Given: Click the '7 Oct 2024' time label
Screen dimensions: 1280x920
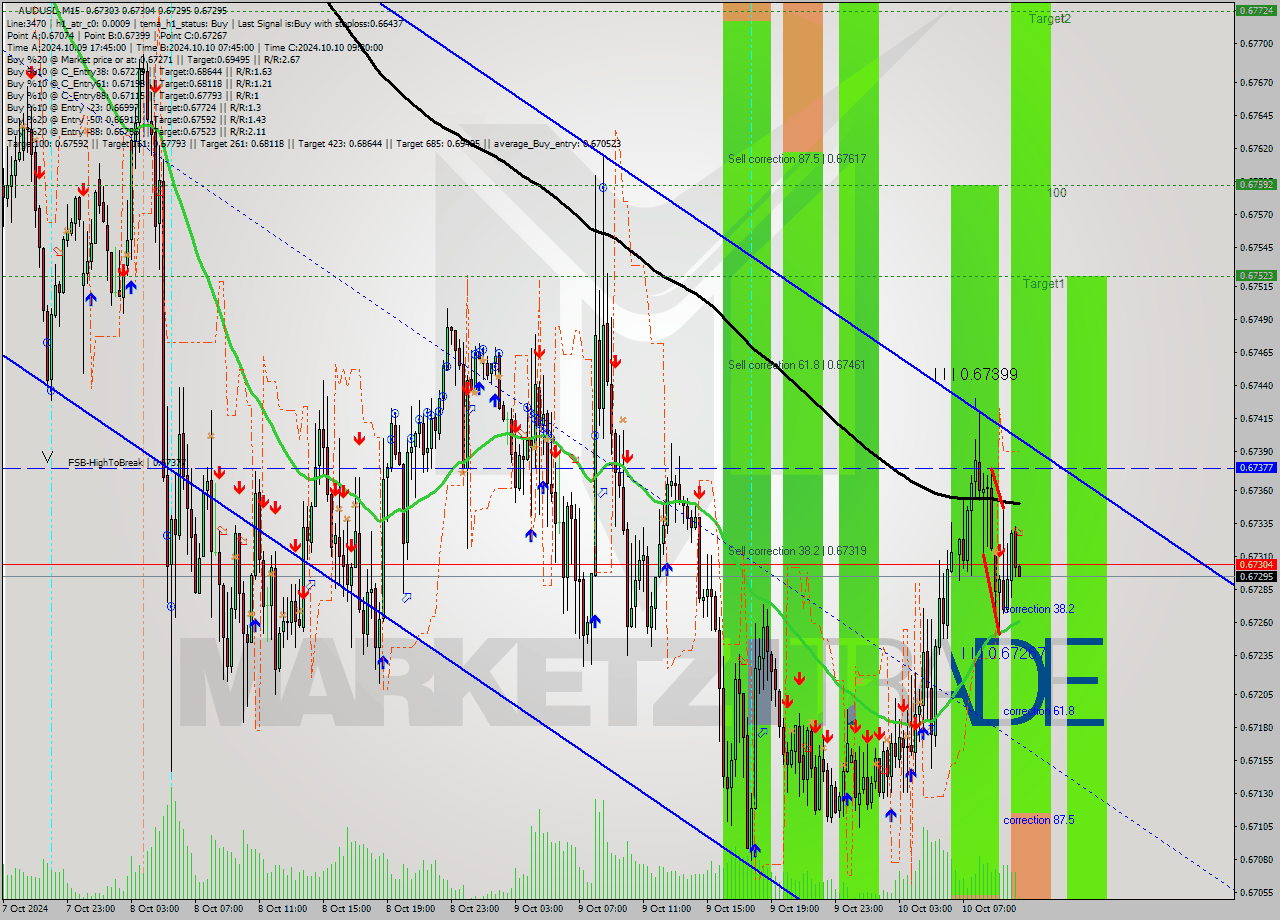Looking at the screenshot, I should click(25, 909).
